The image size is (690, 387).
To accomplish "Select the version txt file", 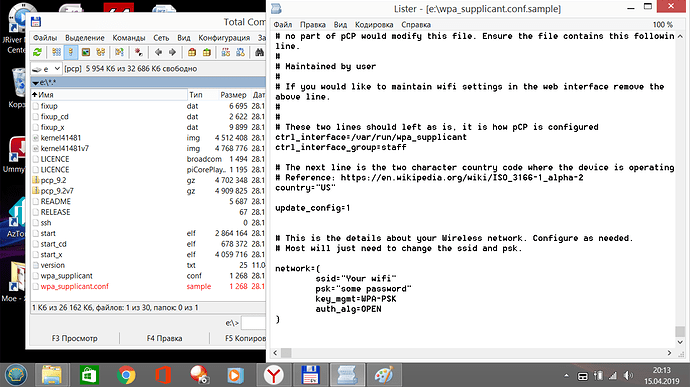I will pos(148,265).
